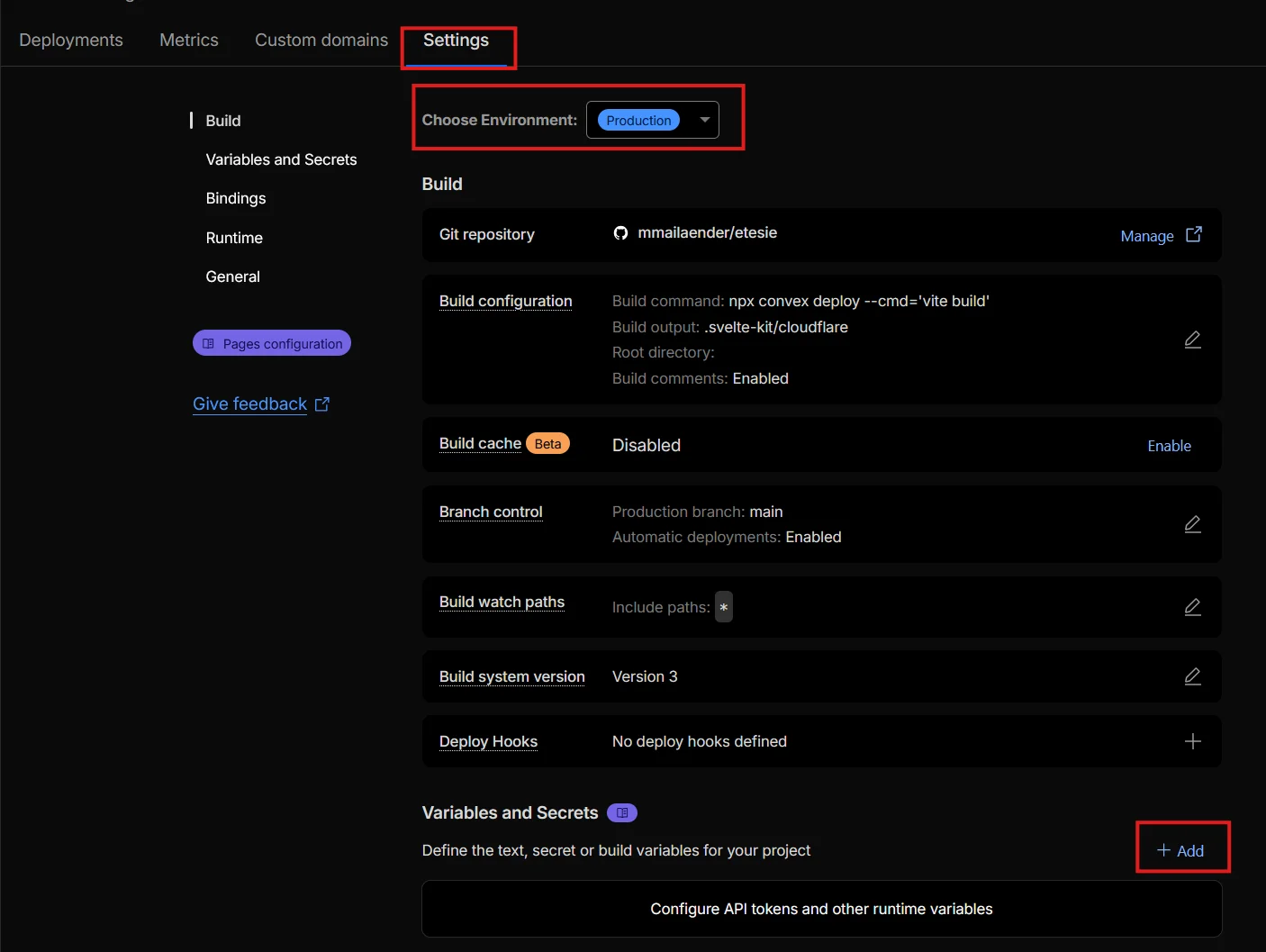The image size is (1266, 952).
Task: Open General section in sidebar
Action: tap(232, 277)
